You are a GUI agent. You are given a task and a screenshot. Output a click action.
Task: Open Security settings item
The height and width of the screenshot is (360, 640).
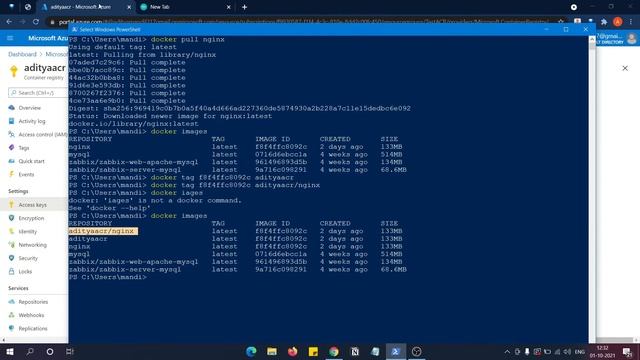tap(28, 258)
